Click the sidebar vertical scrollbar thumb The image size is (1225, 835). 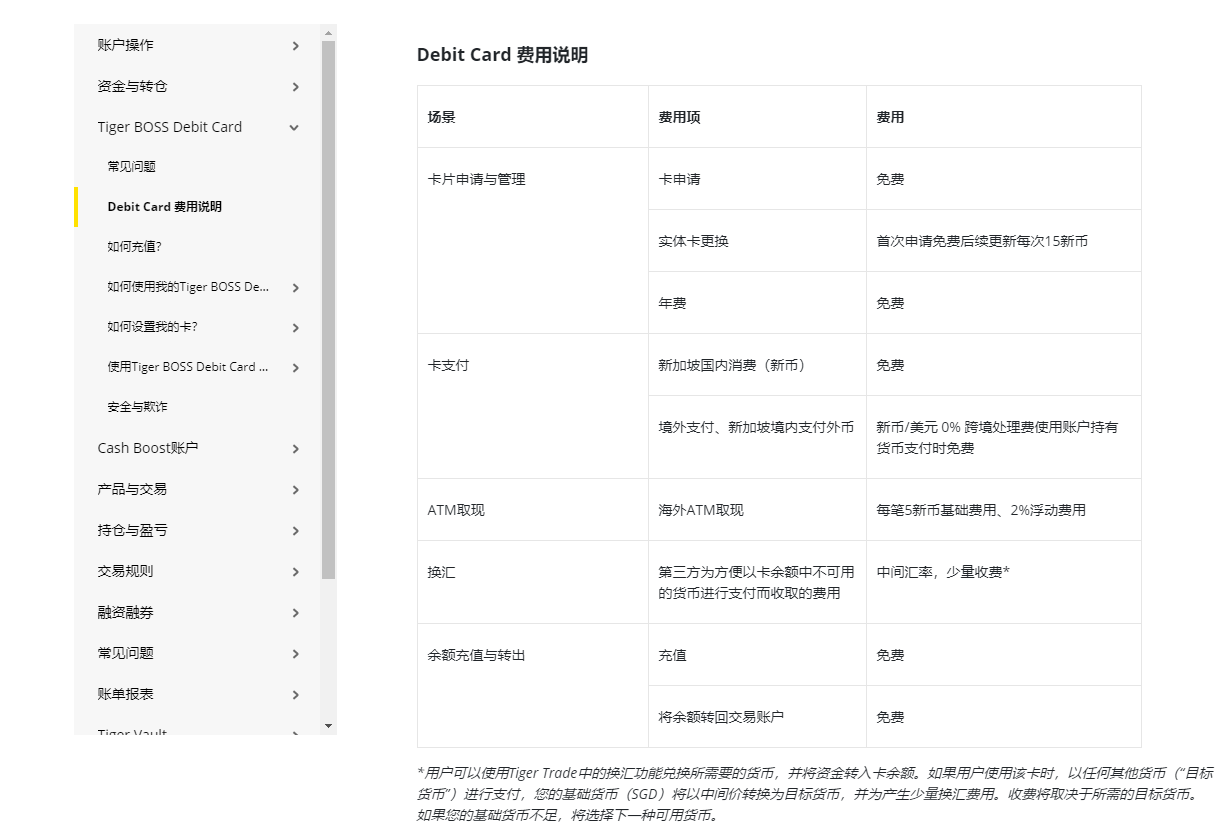[x=328, y=310]
